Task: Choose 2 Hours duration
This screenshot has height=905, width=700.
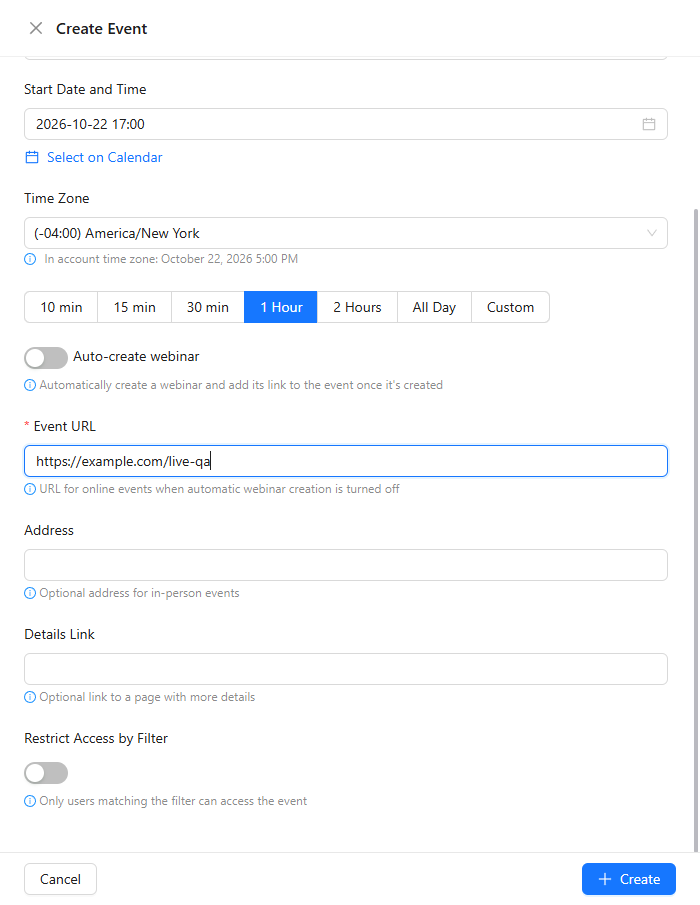Action: tap(357, 307)
